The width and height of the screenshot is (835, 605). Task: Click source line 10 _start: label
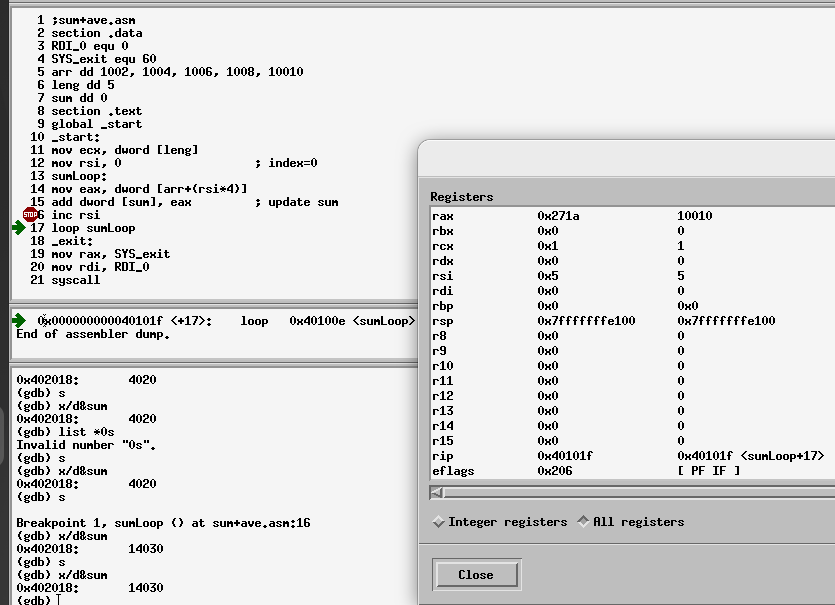point(76,137)
